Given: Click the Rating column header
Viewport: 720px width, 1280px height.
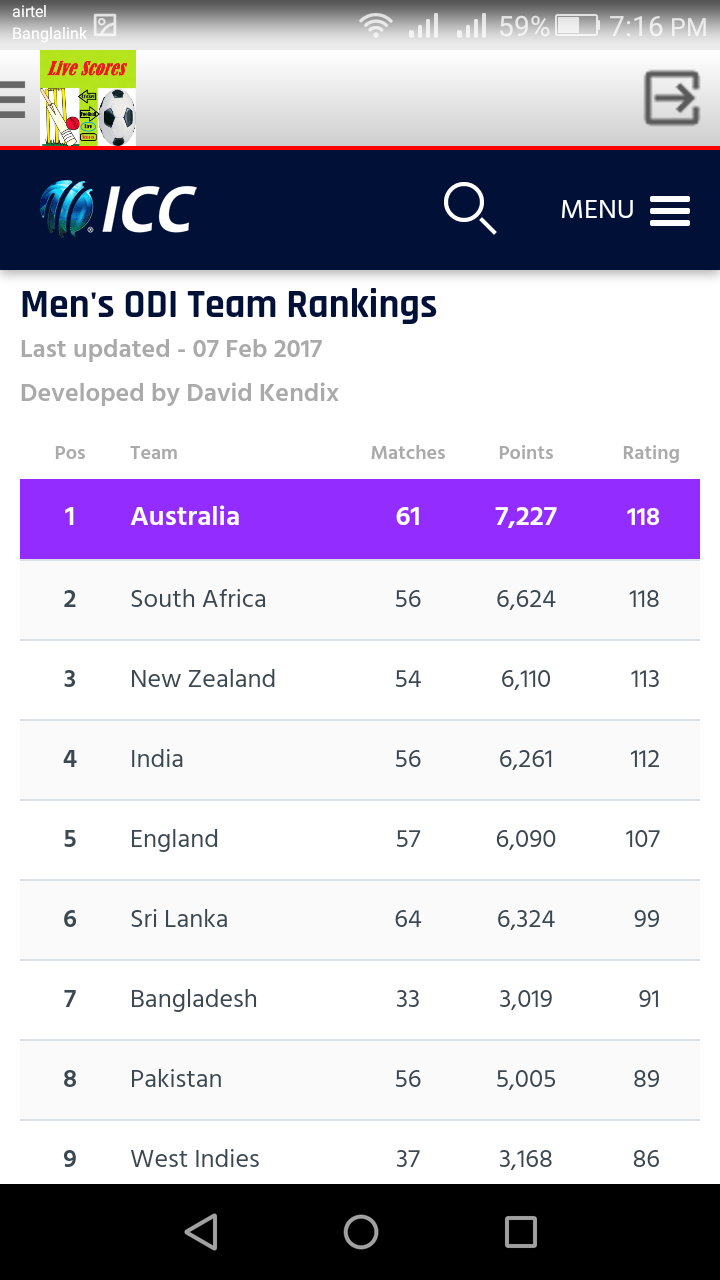Looking at the screenshot, I should click(x=650, y=453).
